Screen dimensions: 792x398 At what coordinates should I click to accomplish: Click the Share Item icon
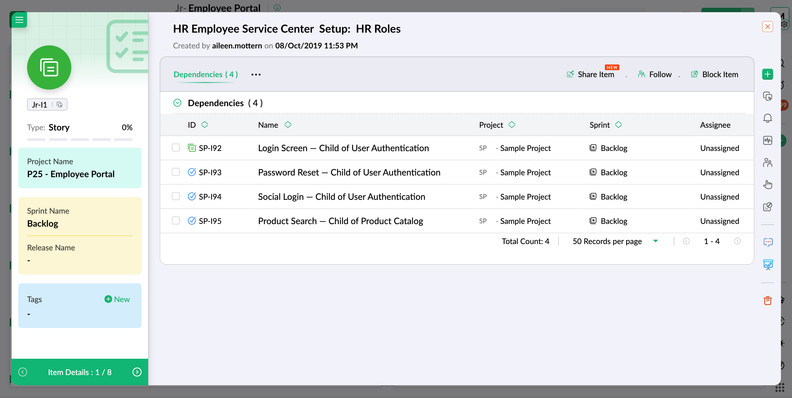[570, 74]
